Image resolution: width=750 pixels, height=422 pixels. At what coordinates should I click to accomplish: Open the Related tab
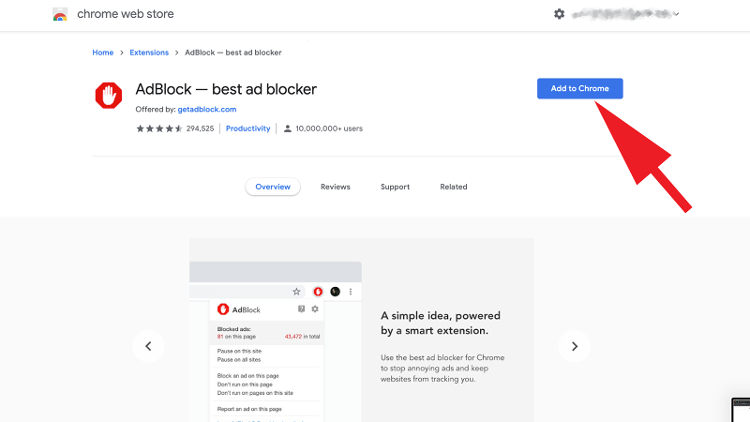[453, 187]
